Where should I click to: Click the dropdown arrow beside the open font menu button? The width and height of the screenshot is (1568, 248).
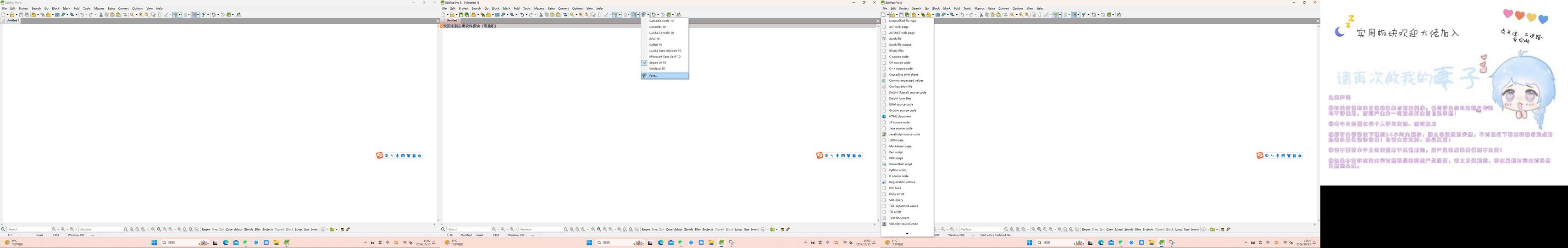[648, 15]
